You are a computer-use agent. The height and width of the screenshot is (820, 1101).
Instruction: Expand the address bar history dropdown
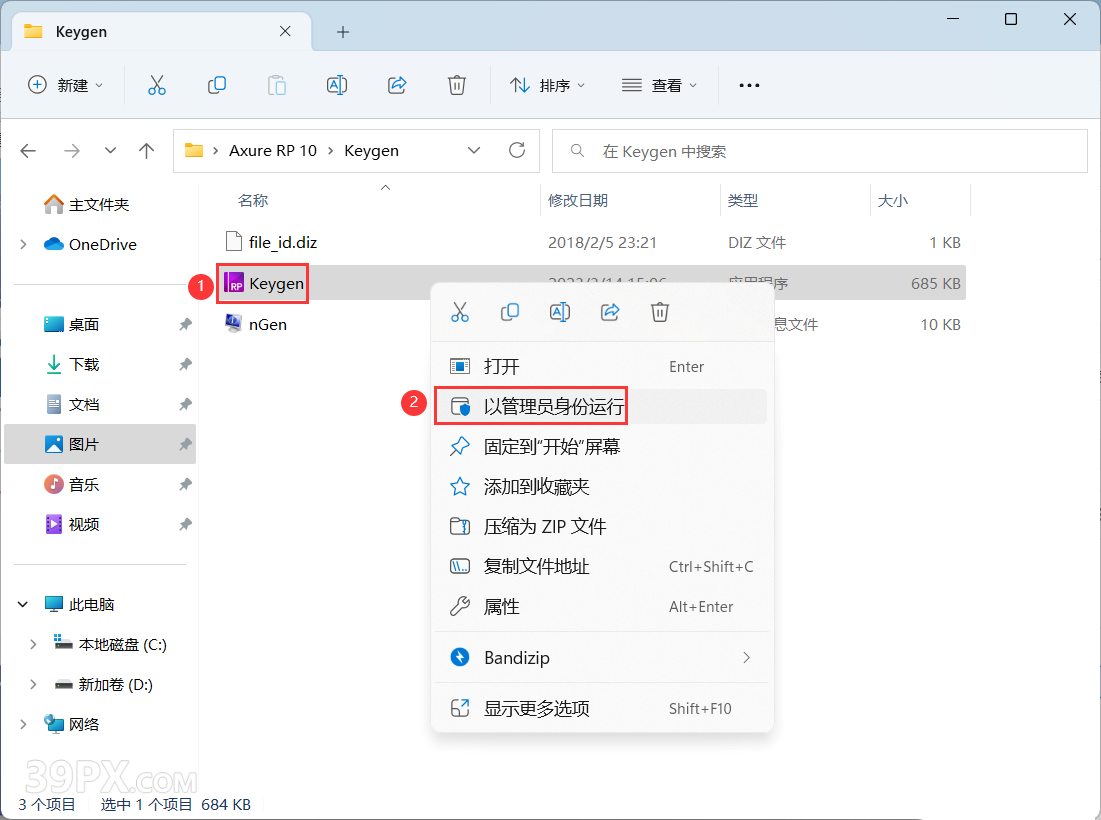point(474,150)
